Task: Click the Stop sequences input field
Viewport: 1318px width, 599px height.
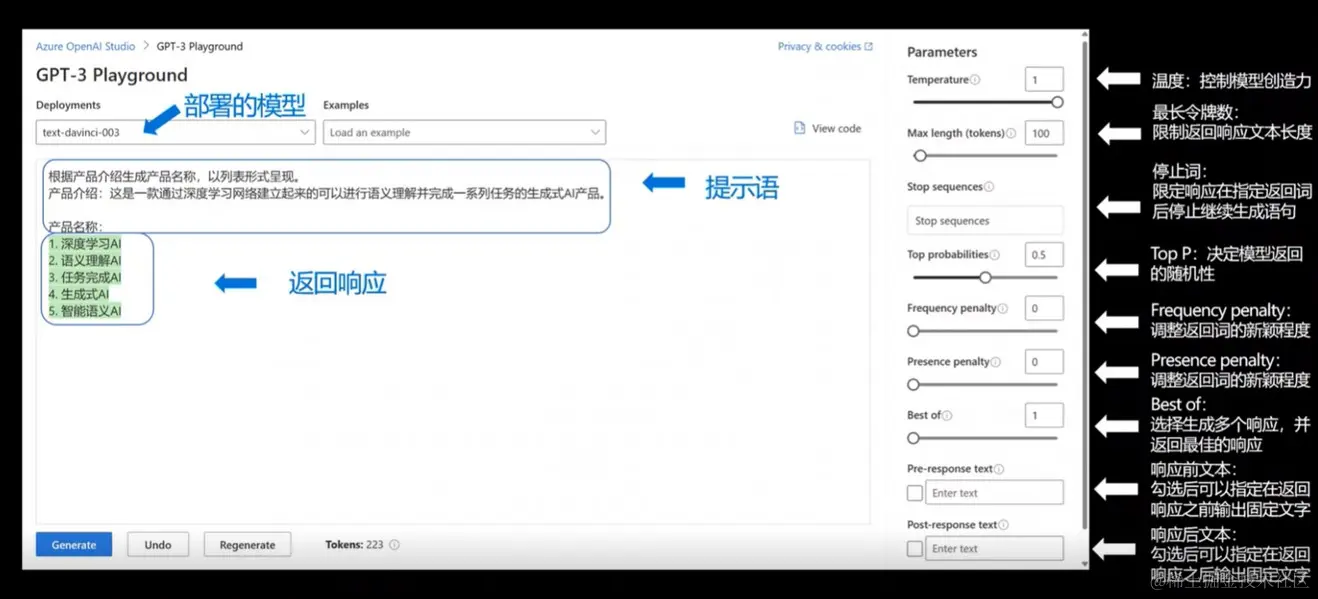Action: click(x=985, y=221)
